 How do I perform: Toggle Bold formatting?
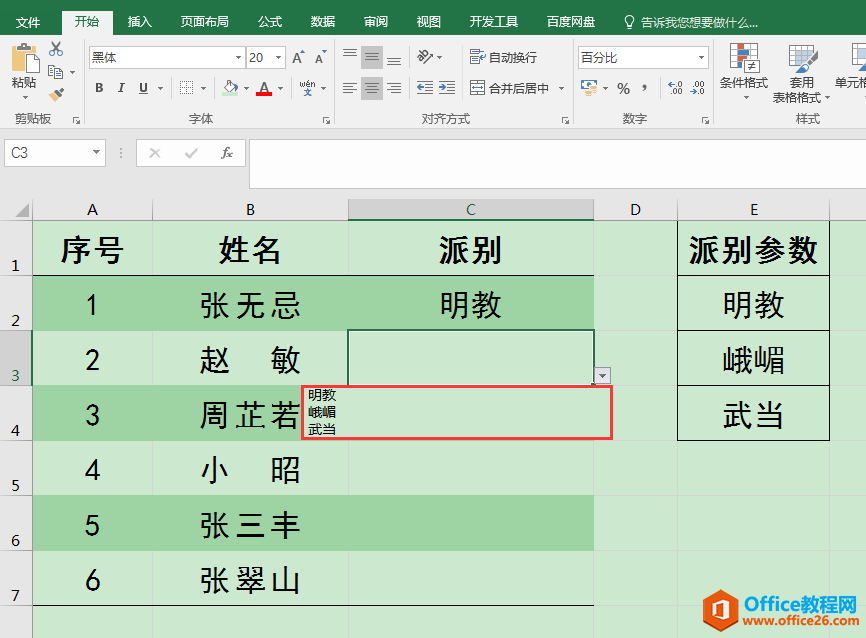(99, 88)
